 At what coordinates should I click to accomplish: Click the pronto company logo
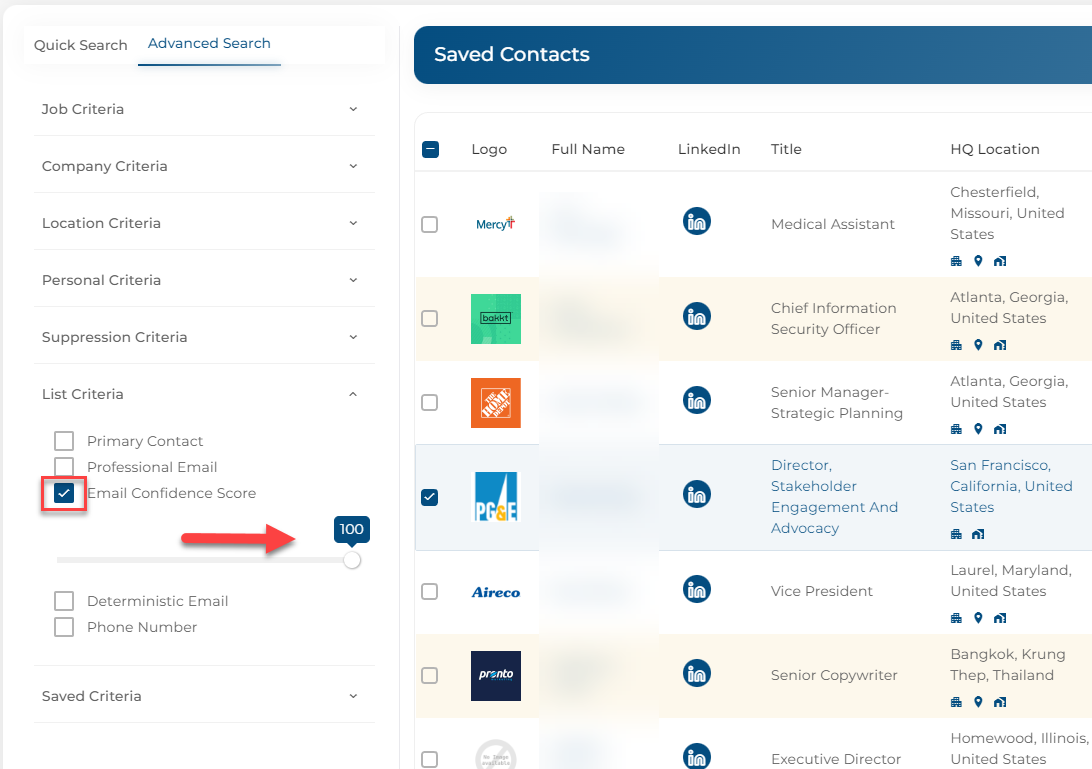pyautogui.click(x=495, y=676)
